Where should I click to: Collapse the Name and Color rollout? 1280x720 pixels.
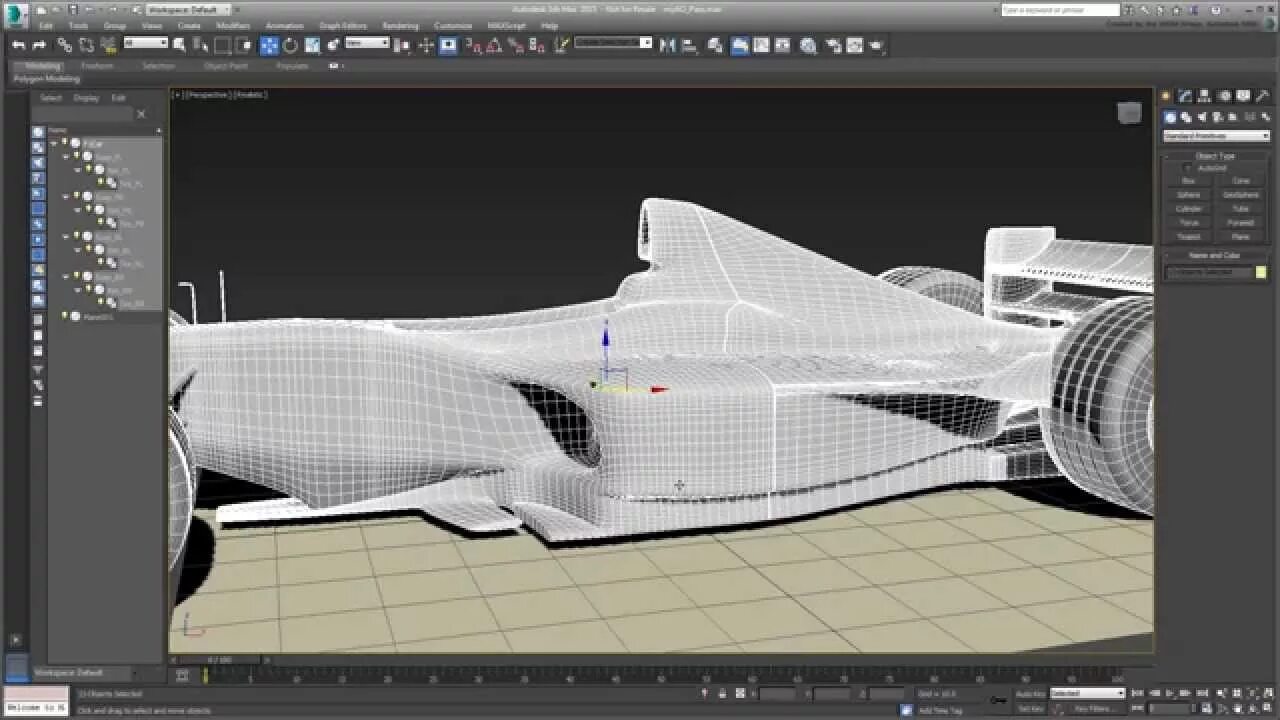pyautogui.click(x=1215, y=255)
